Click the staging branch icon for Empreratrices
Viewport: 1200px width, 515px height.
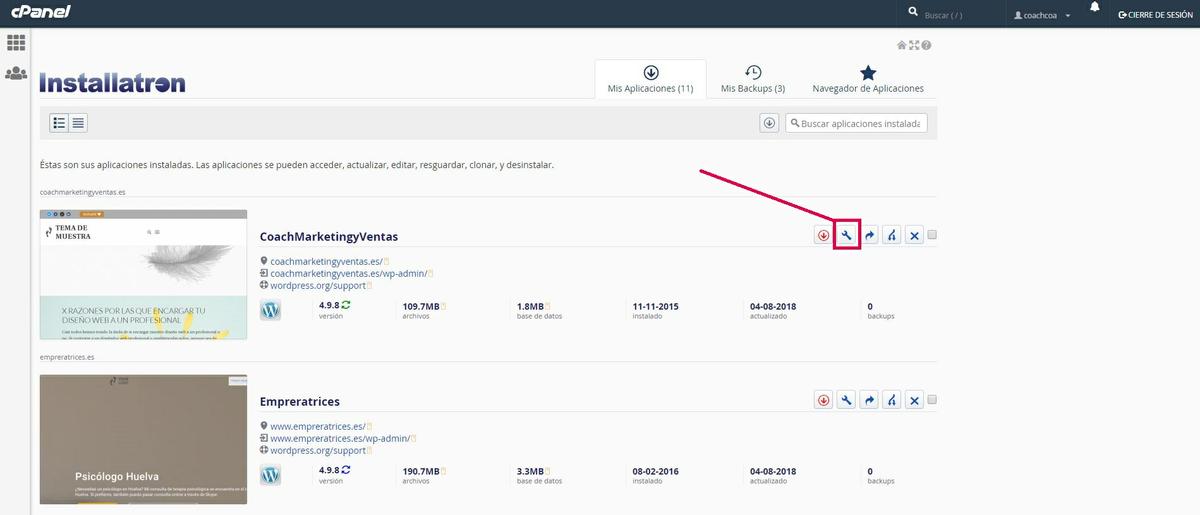[891, 400]
